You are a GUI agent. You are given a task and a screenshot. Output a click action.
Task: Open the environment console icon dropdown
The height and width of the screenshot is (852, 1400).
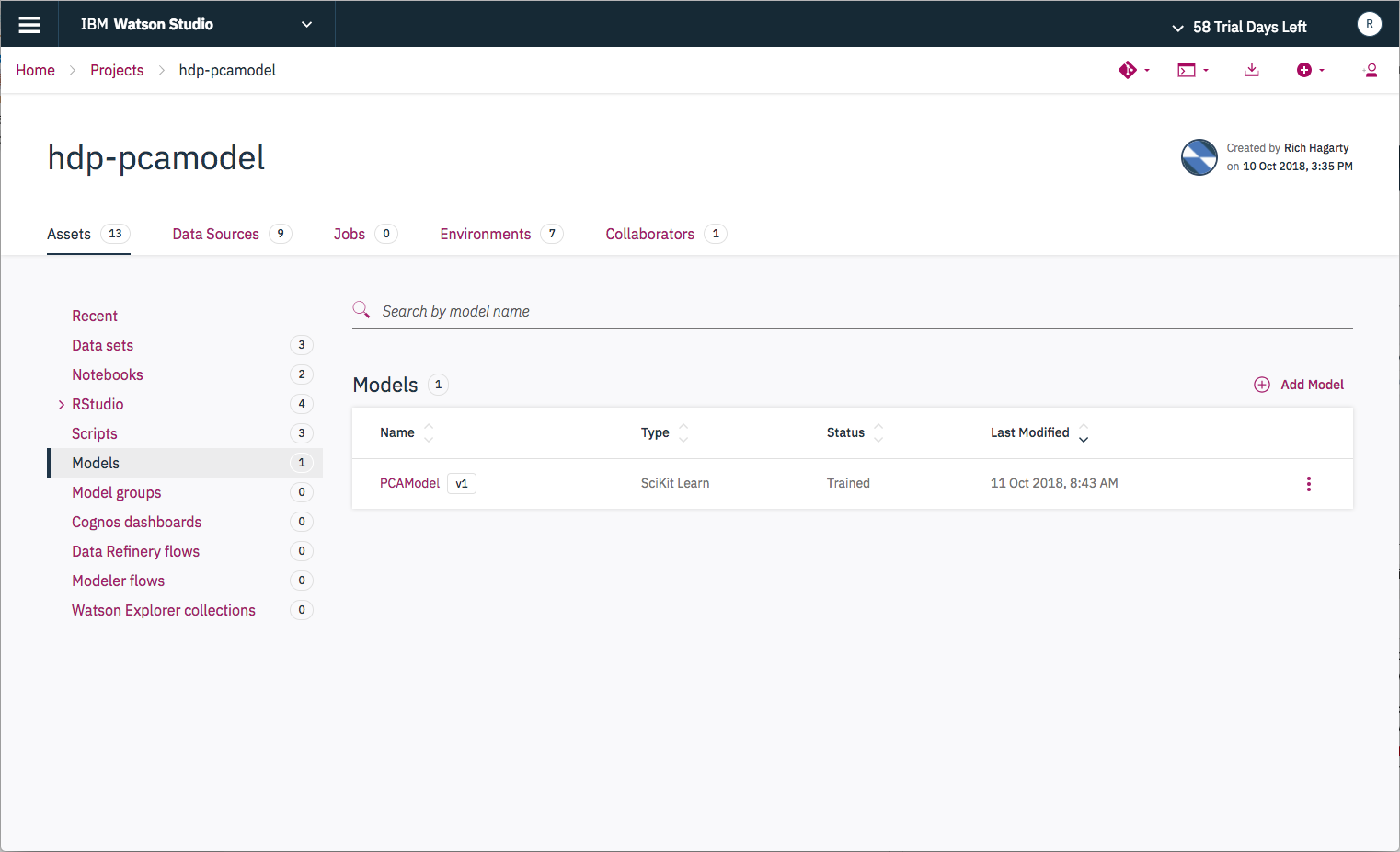1193,70
